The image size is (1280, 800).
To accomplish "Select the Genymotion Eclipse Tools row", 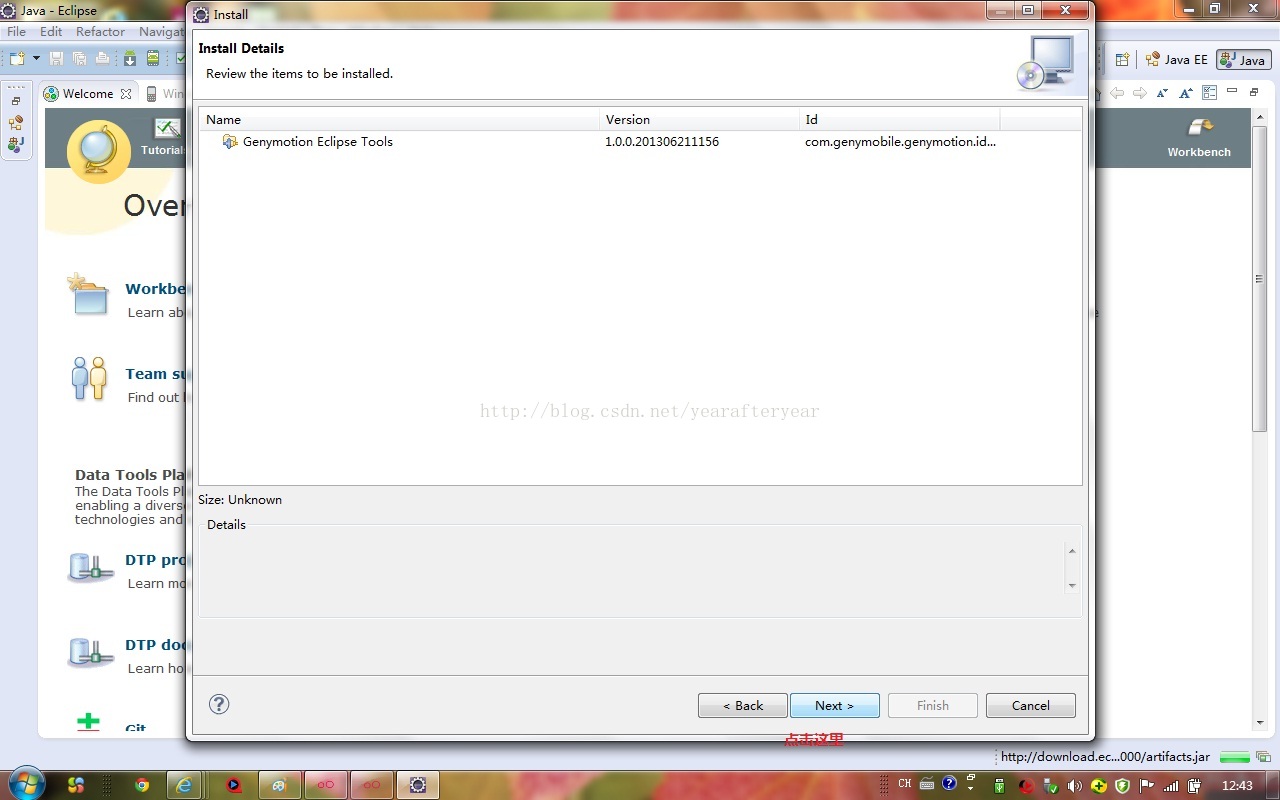I will (640, 141).
